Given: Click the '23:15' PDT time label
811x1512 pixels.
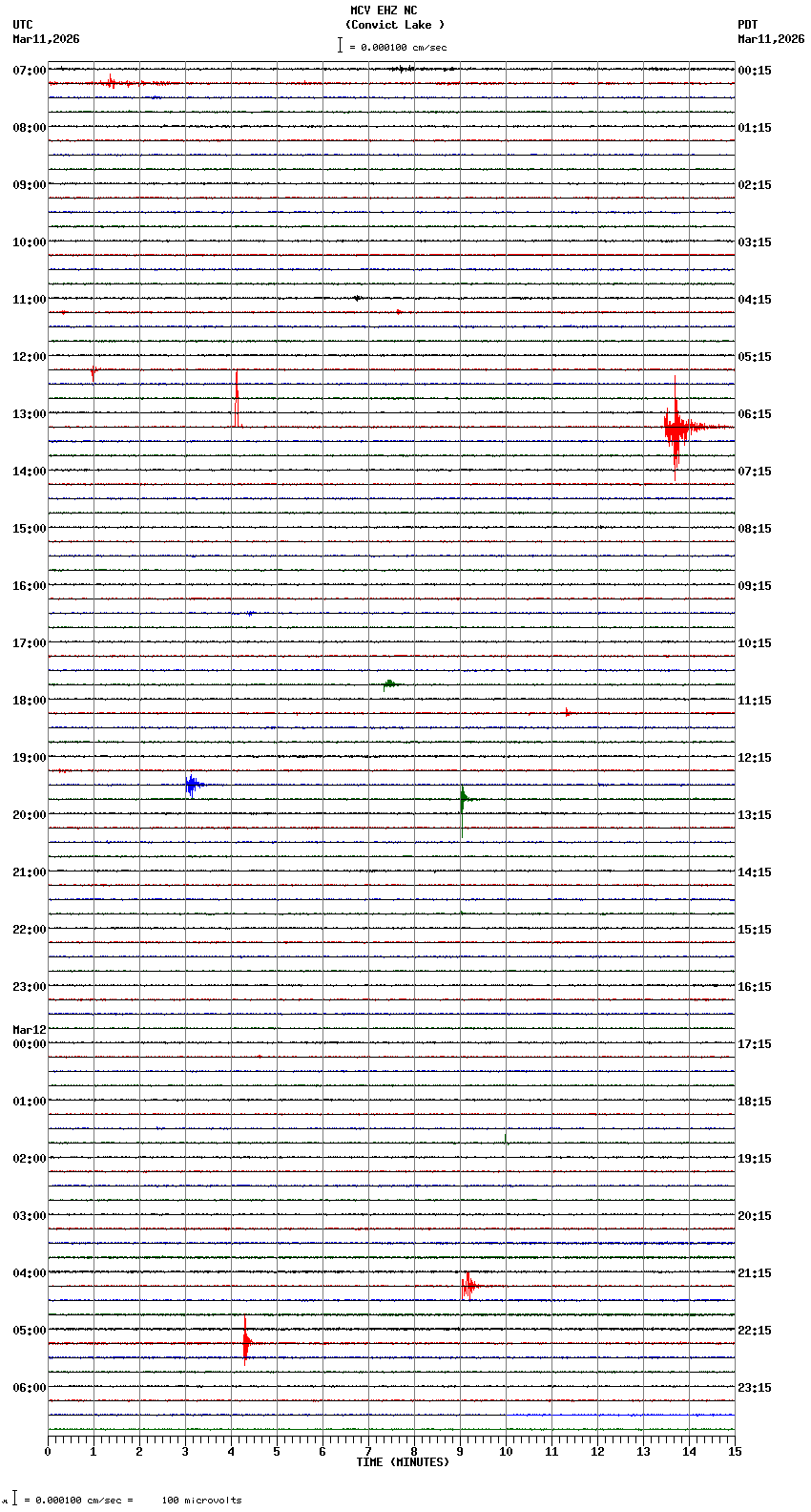Looking at the screenshot, I should point(755,1388).
